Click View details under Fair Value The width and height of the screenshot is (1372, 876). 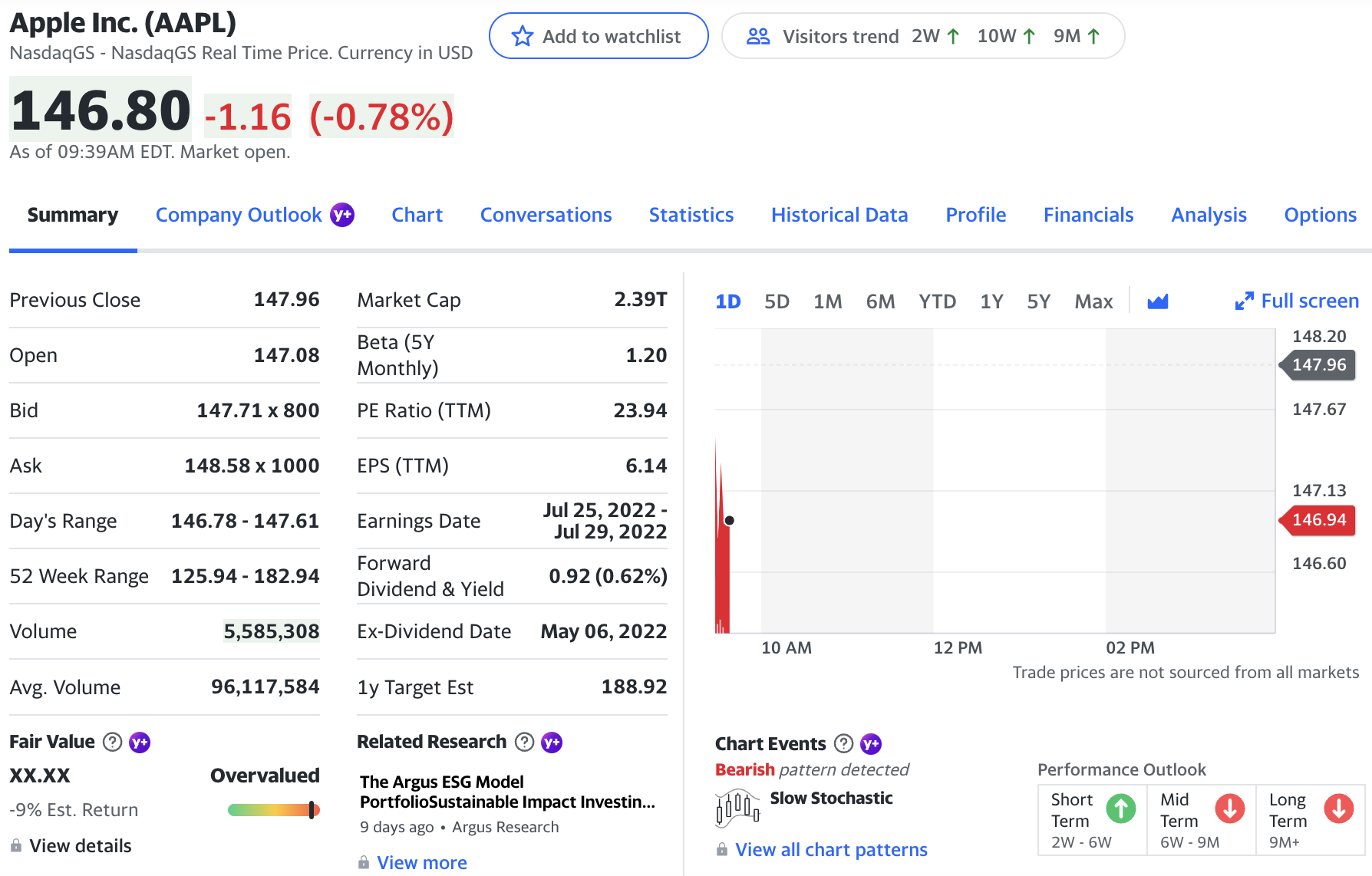[x=81, y=845]
